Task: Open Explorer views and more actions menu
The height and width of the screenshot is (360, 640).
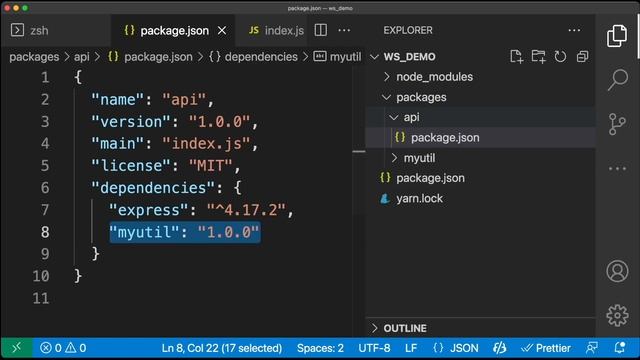Action: 574,30
